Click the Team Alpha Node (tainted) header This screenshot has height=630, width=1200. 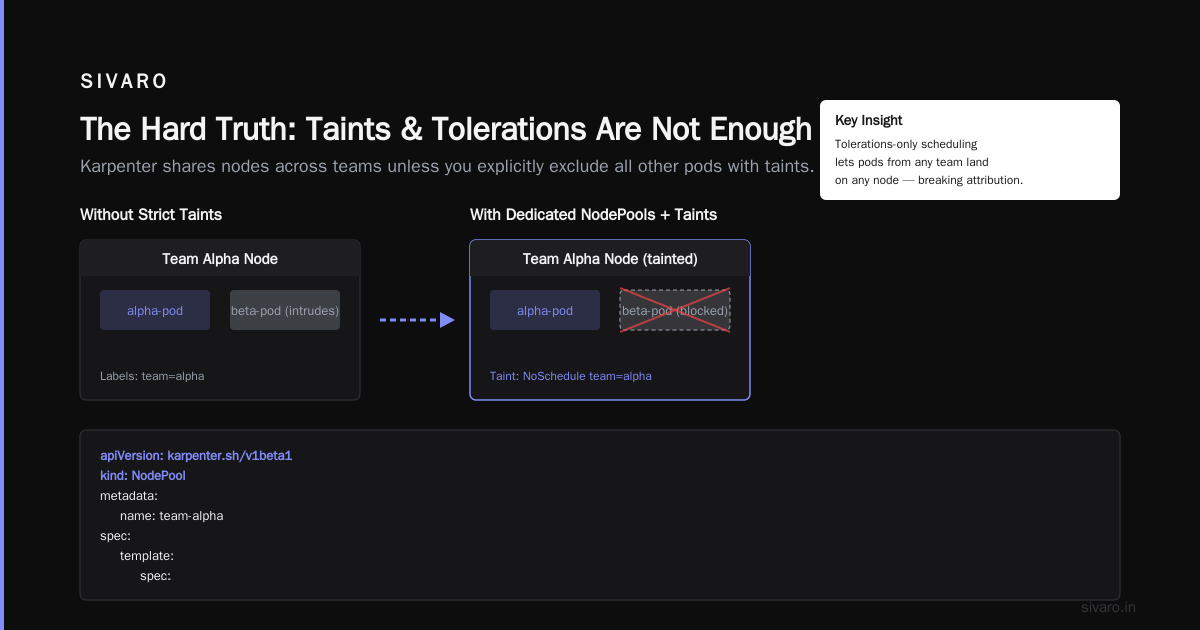click(610, 259)
